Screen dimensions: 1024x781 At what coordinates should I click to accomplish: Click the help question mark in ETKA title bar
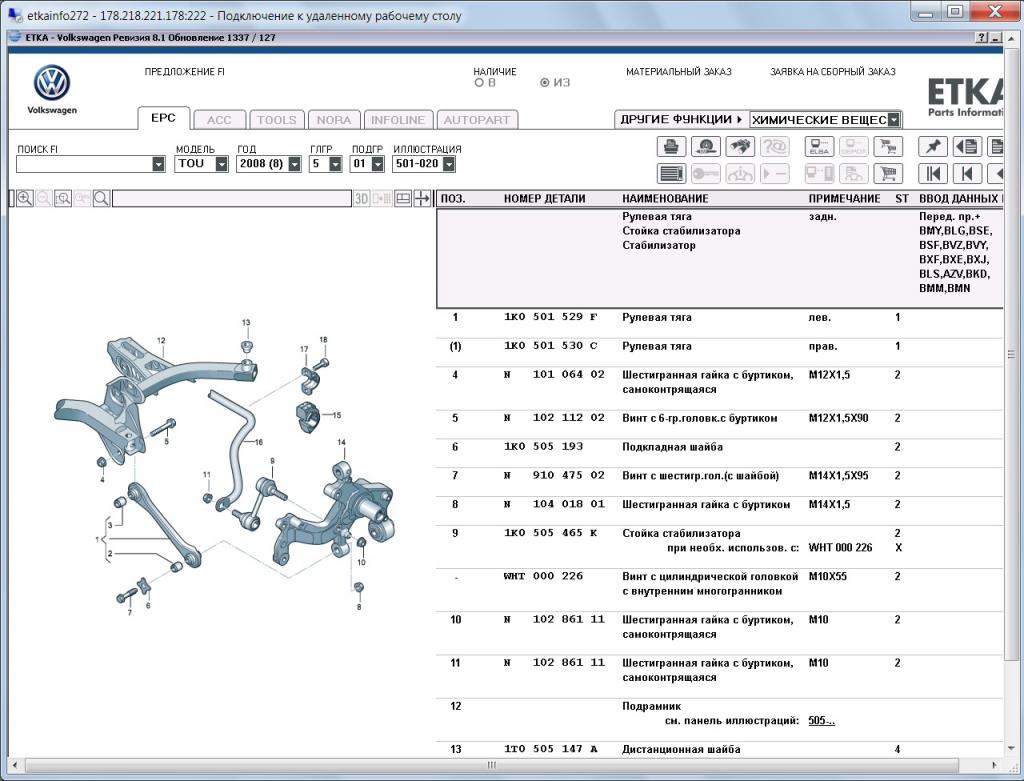pyautogui.click(x=982, y=38)
